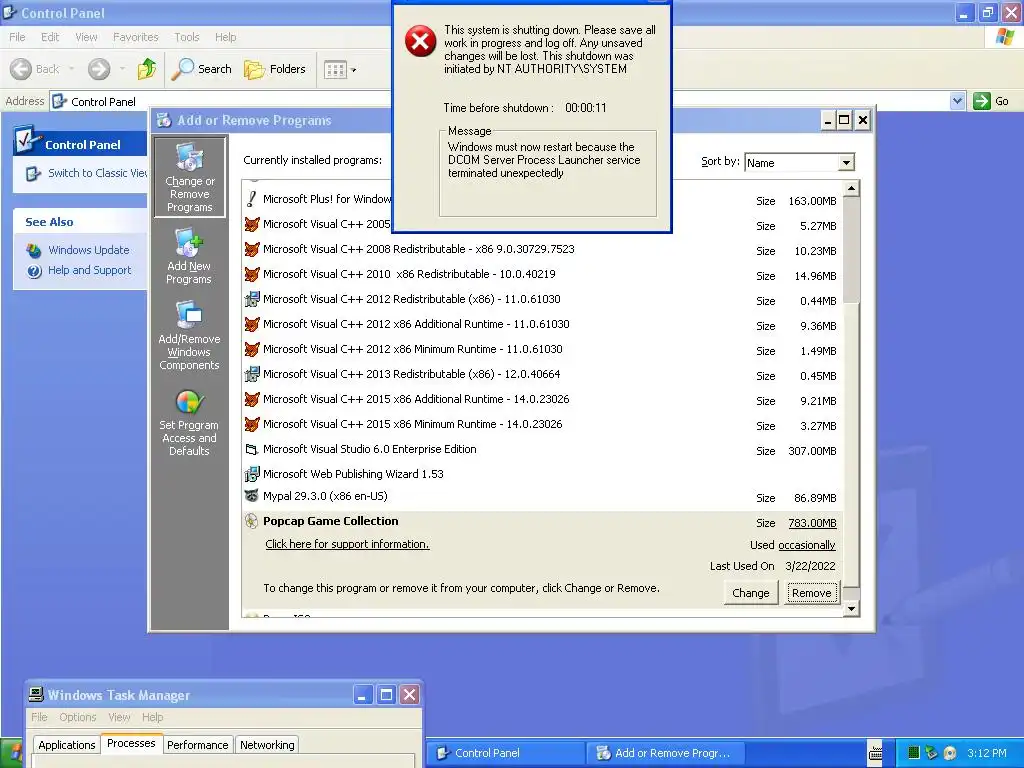This screenshot has height=768, width=1024.
Task: Open the Edit menu in Control Panel
Action: [x=50, y=37]
